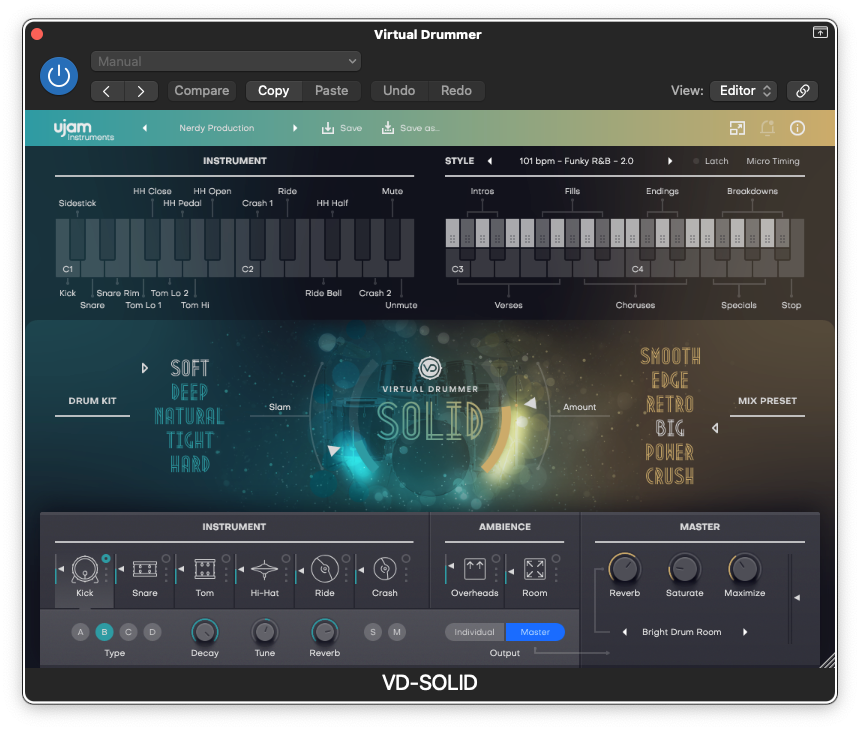
Task: Click the master Reverb knob
Action: (625, 569)
